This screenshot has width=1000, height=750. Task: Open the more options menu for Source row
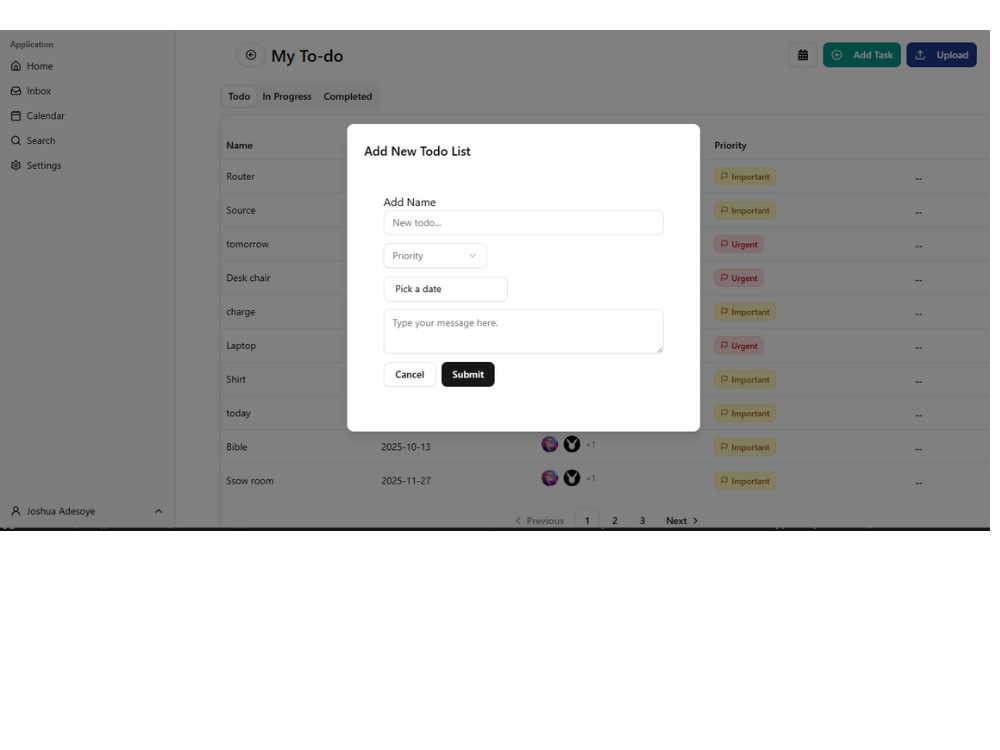(918, 212)
